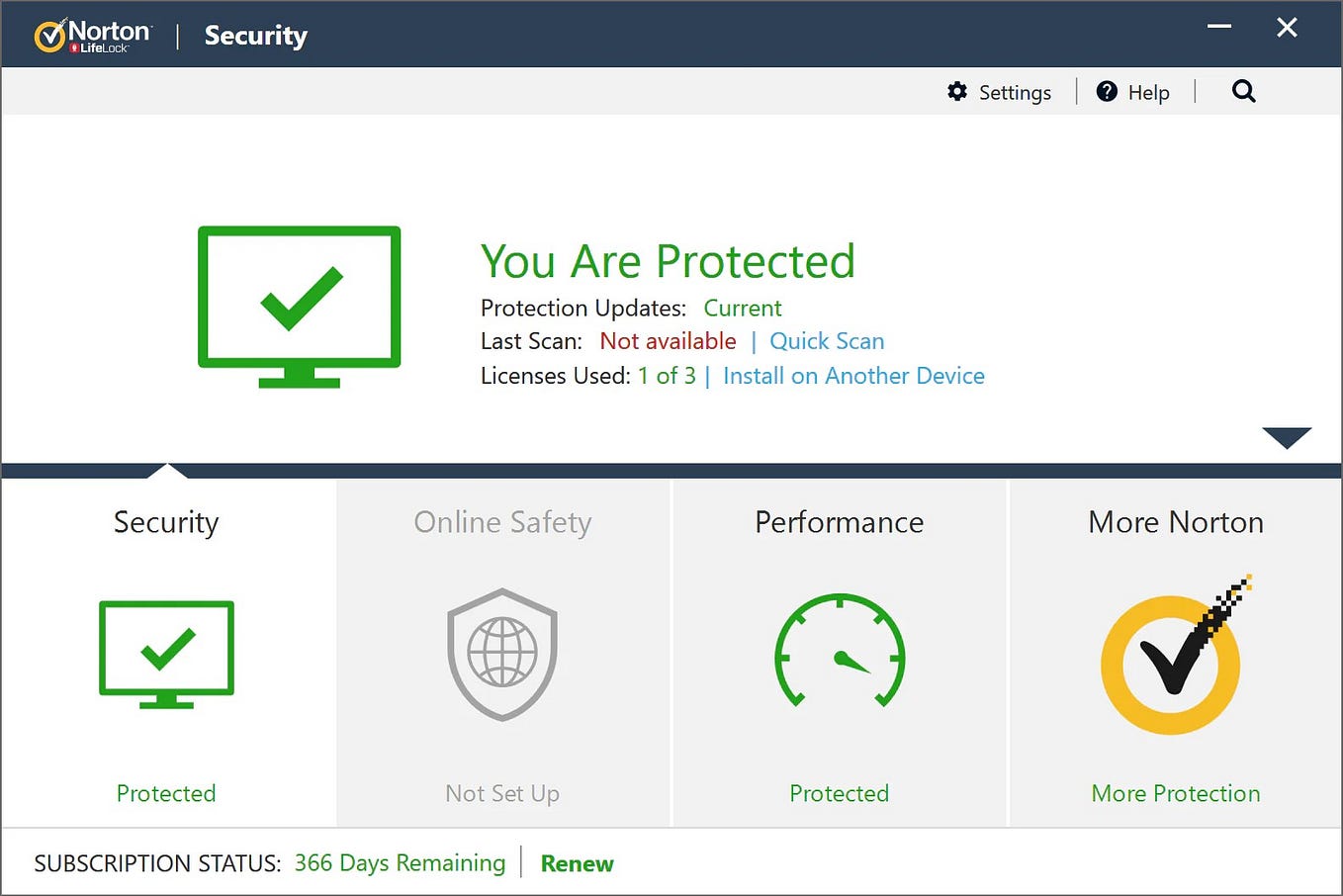
Task: Open the Settings gear icon
Action: tap(957, 92)
